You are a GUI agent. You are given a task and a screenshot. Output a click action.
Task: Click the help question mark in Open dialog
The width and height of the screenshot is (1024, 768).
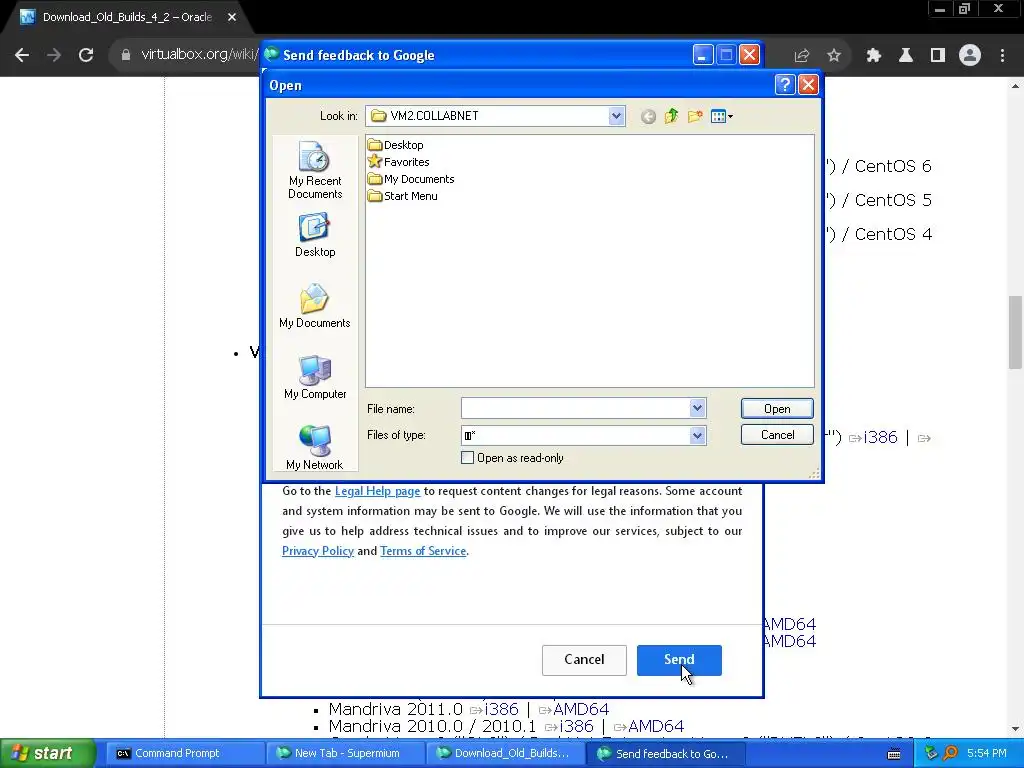coord(784,85)
